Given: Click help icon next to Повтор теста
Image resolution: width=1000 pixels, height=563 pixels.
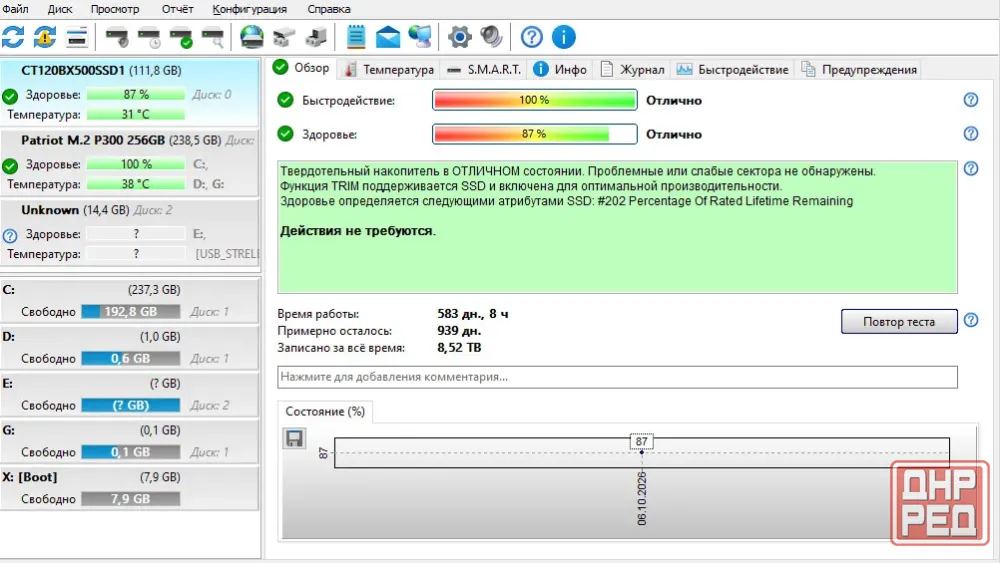Looking at the screenshot, I should pos(971,320).
